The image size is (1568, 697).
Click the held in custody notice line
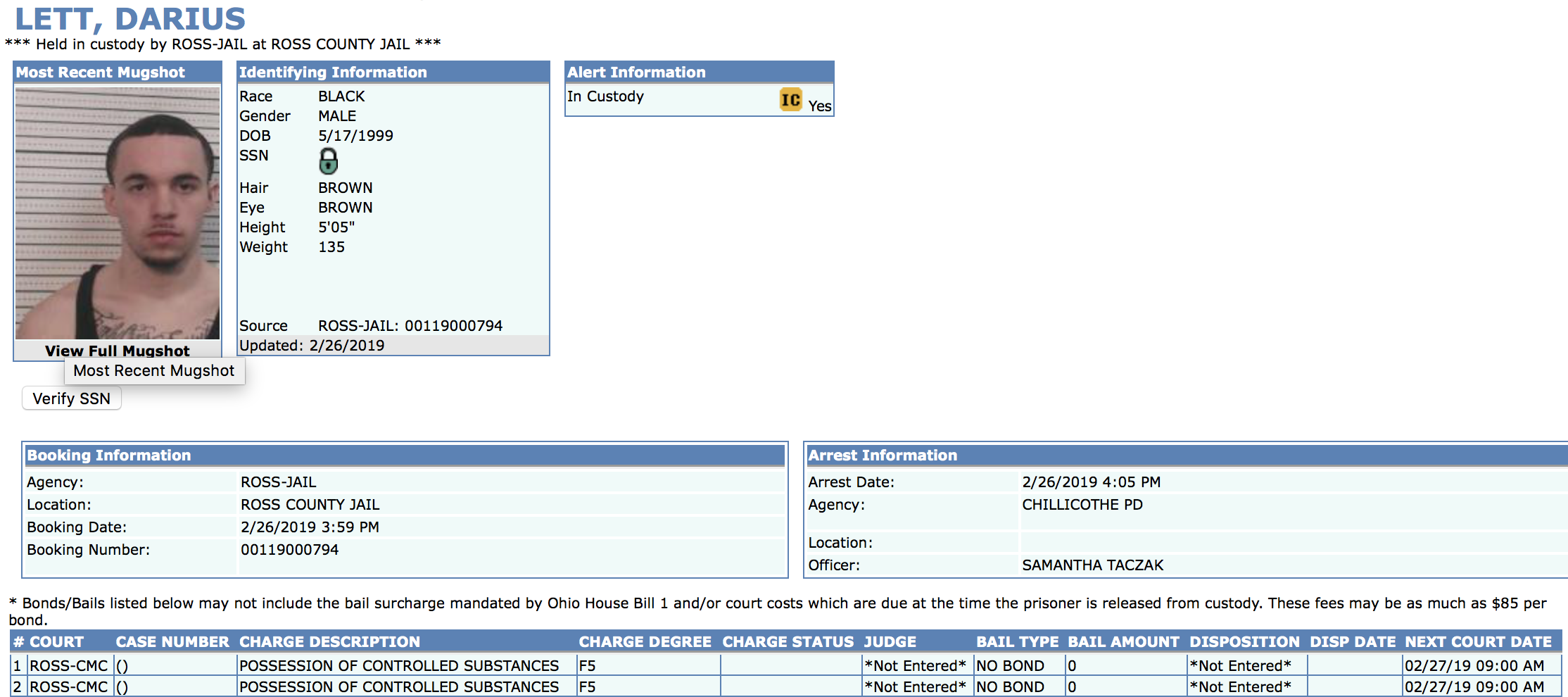223,44
